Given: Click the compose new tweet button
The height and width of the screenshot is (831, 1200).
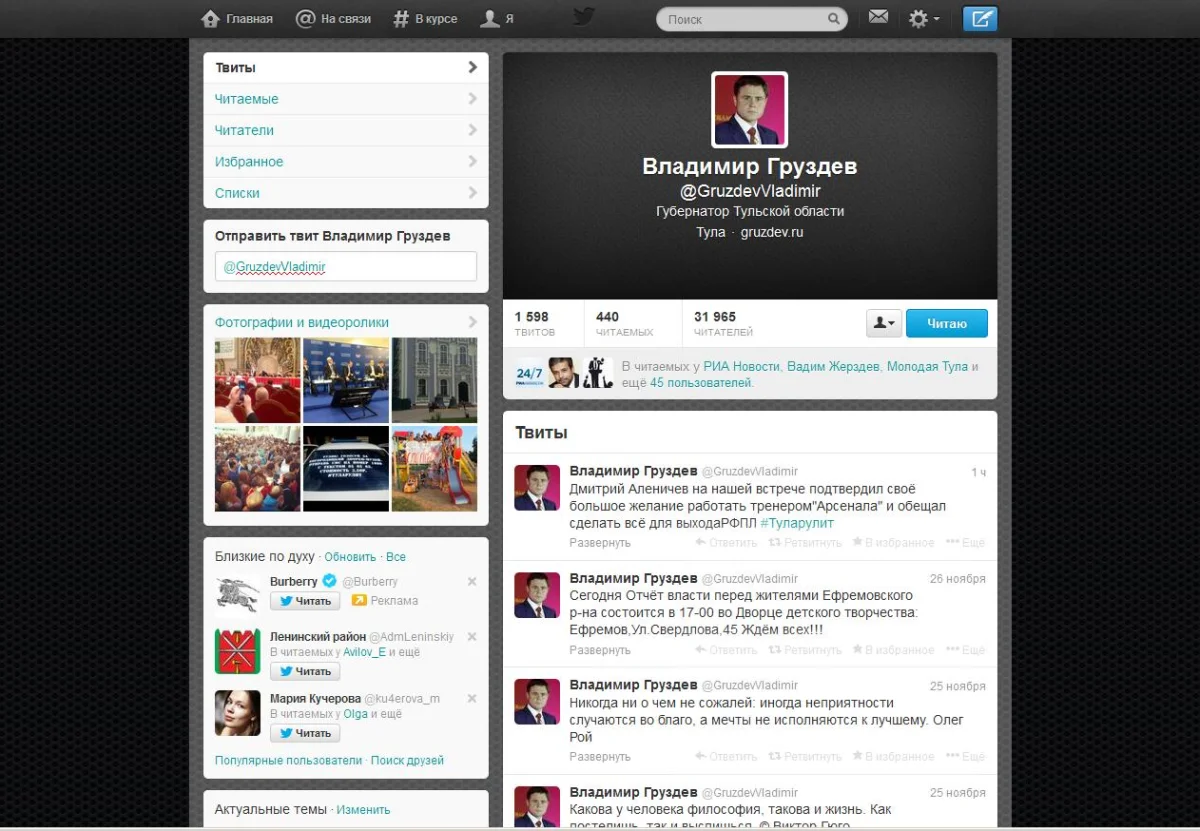Looking at the screenshot, I should point(979,18).
